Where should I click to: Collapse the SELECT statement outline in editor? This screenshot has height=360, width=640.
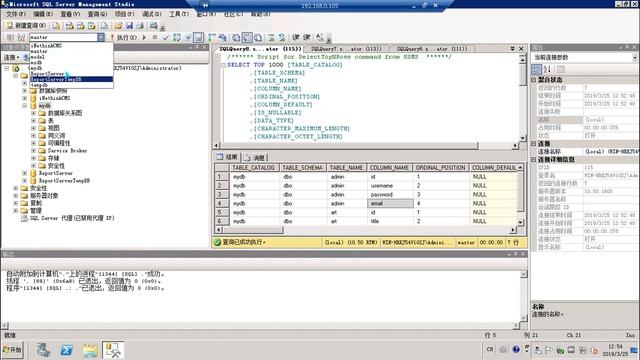tap(223, 65)
